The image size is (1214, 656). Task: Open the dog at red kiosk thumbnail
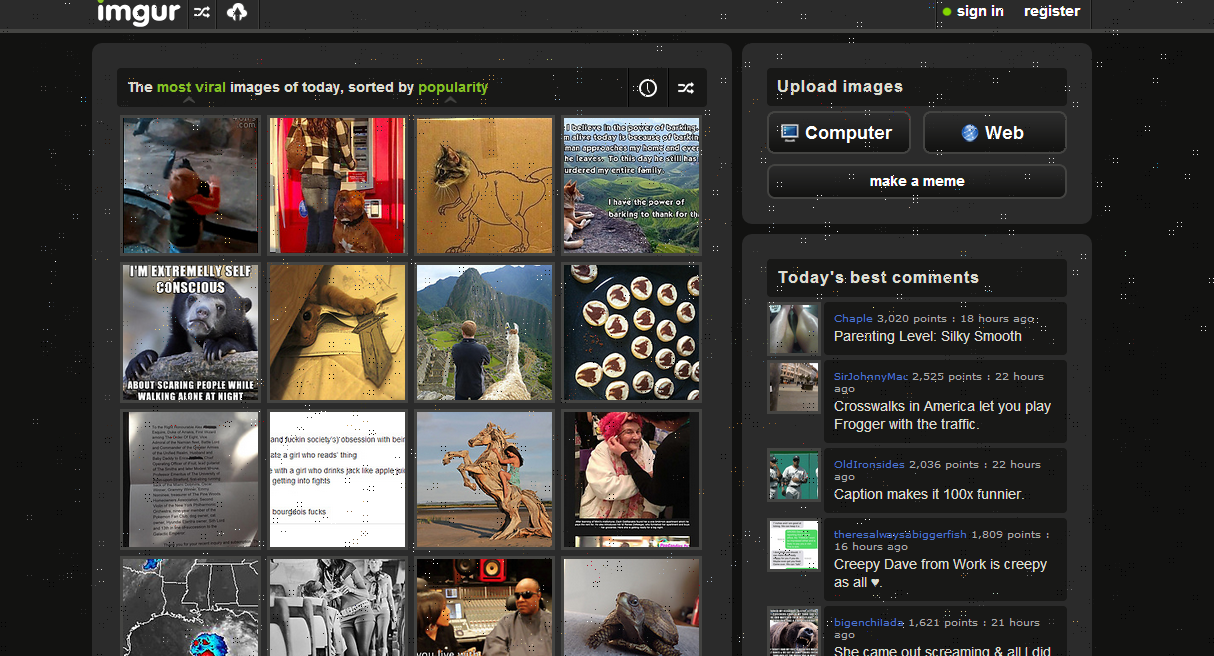(337, 185)
